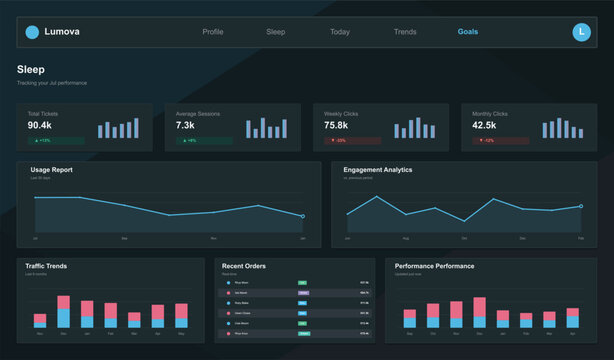
Task: Click the Traffic Trends heading
Action: (x=46, y=266)
